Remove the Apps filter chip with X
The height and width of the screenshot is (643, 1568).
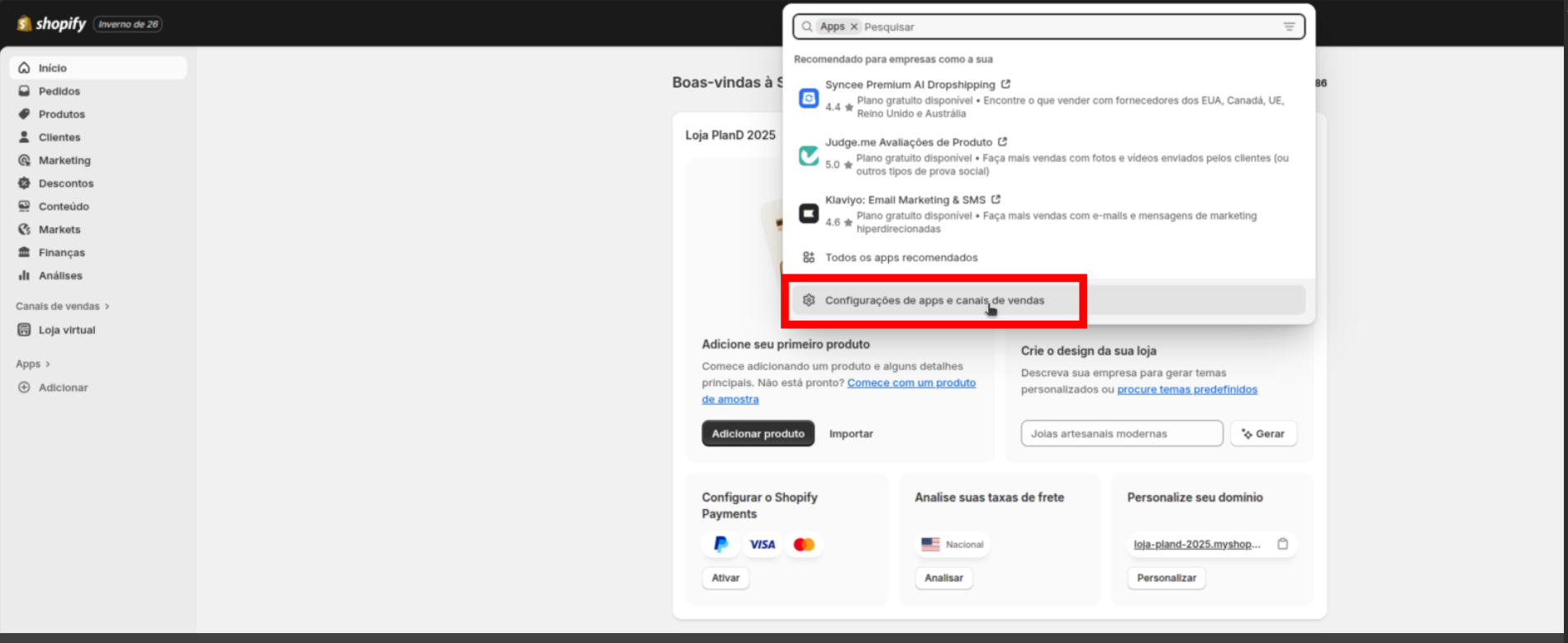(x=854, y=26)
